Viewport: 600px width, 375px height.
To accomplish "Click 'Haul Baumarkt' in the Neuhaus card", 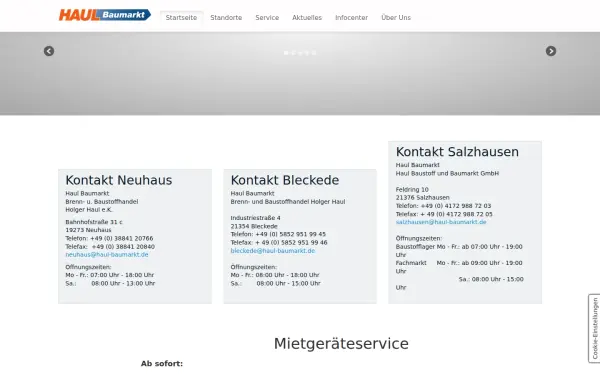I will click(87, 193).
